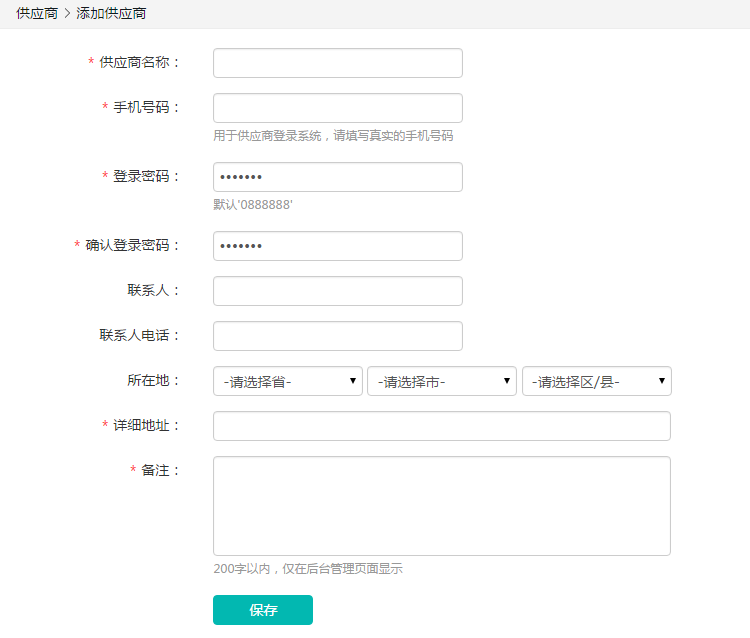Click the 供应商名称 label text
The height and width of the screenshot is (638, 750).
[x=139, y=62]
